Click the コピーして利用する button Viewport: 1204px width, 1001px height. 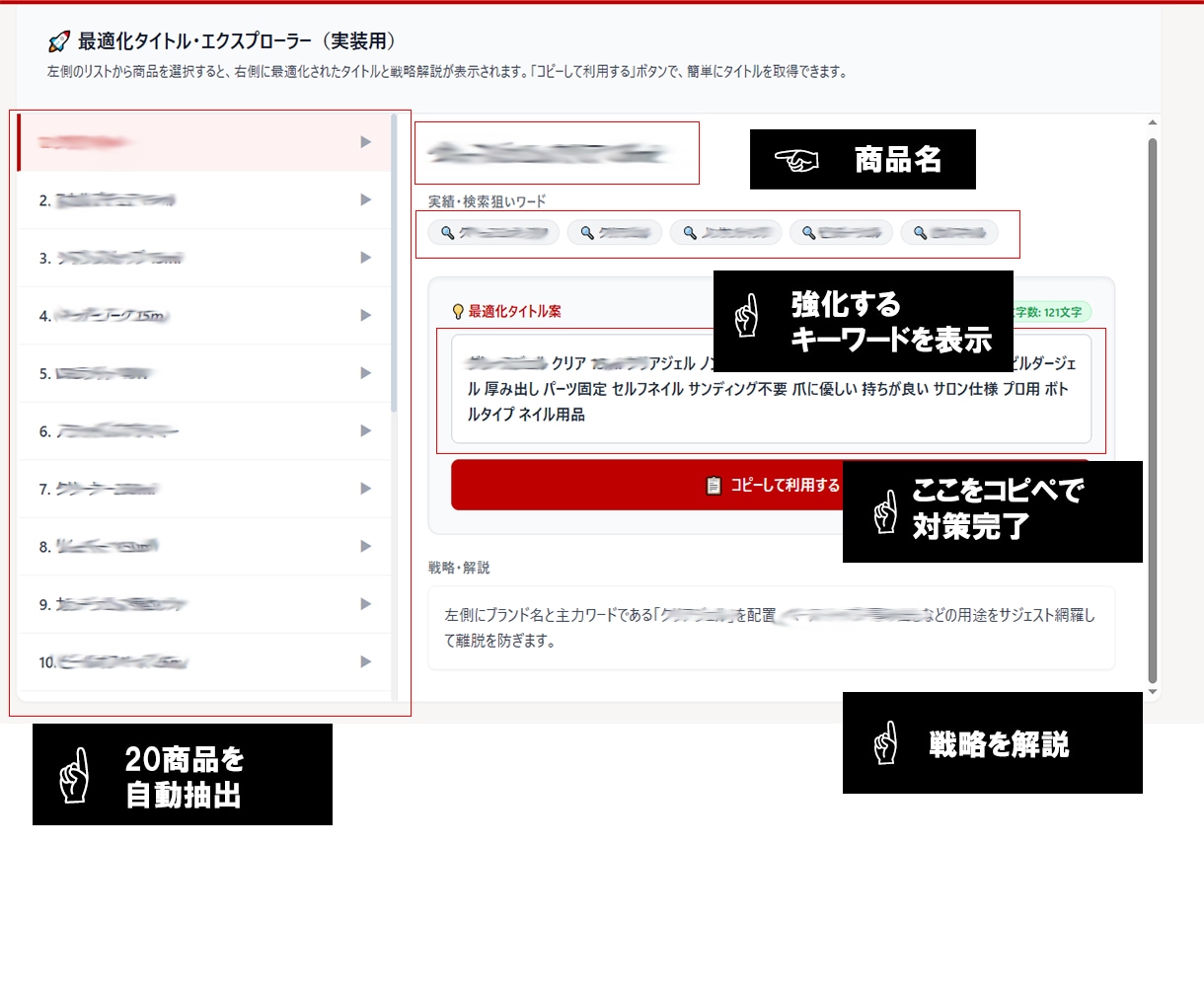pyautogui.click(x=771, y=485)
